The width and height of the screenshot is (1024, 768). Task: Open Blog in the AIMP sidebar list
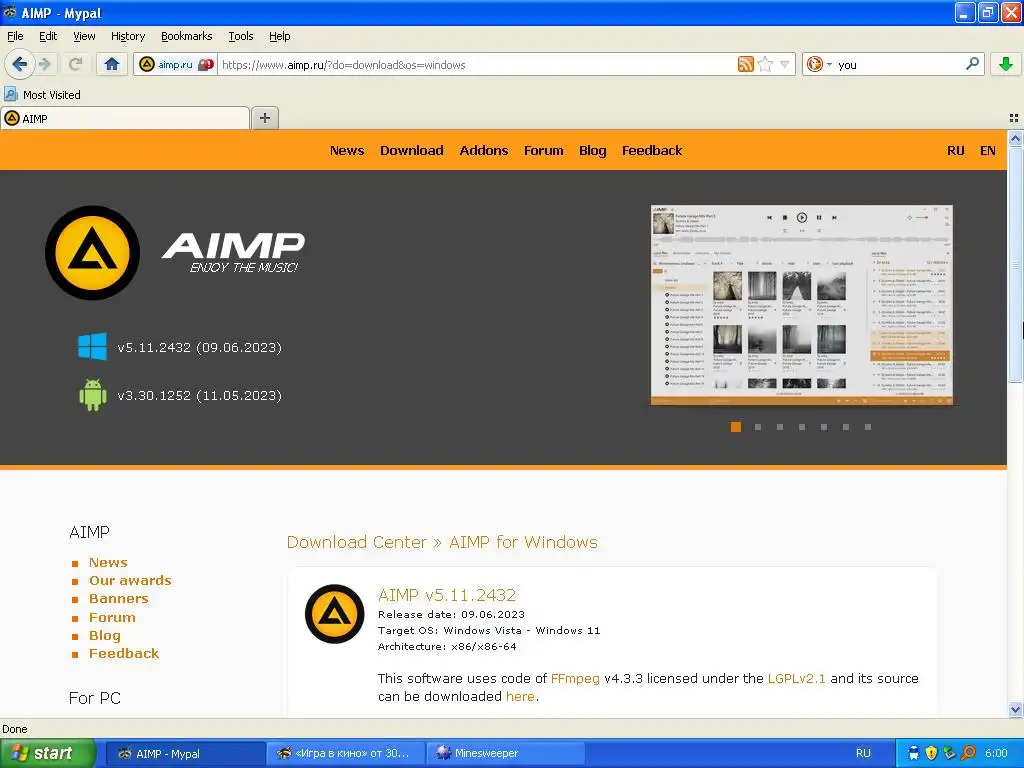click(104, 635)
